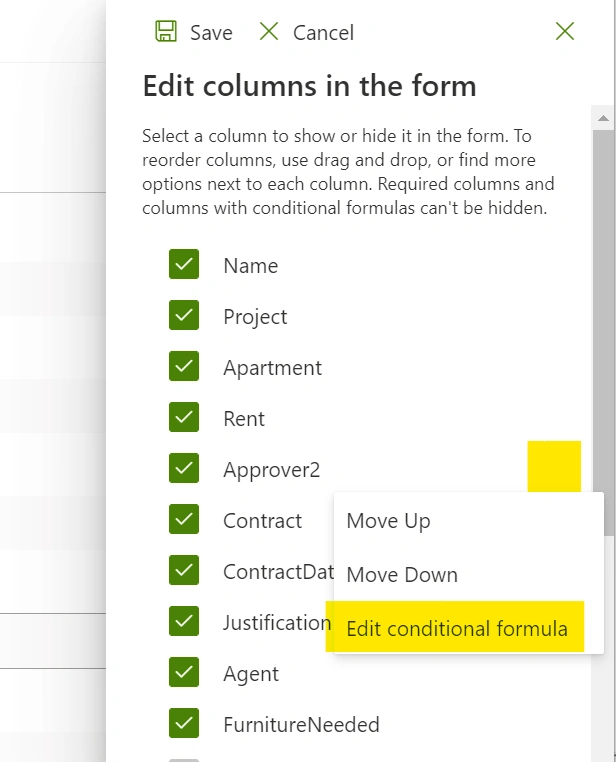
Task: Close the Edit columns panel
Action: tap(565, 32)
